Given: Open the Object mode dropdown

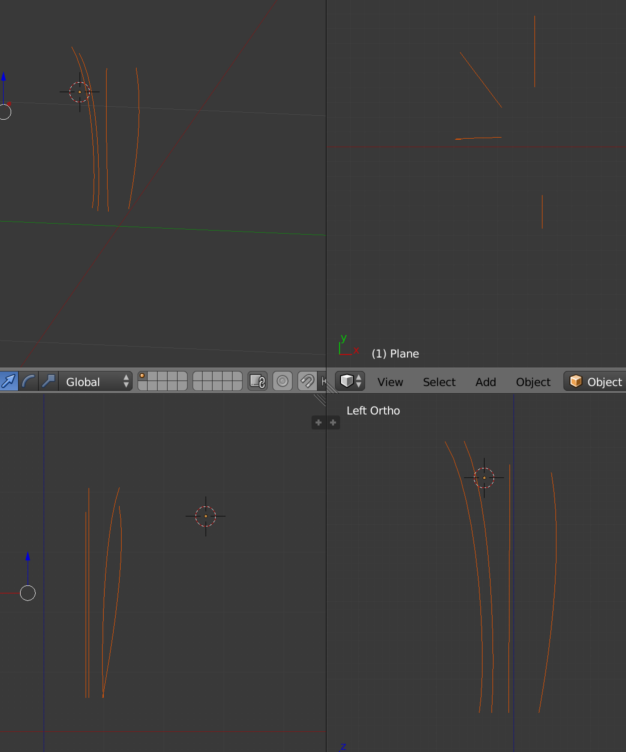Looking at the screenshot, I should [595, 381].
